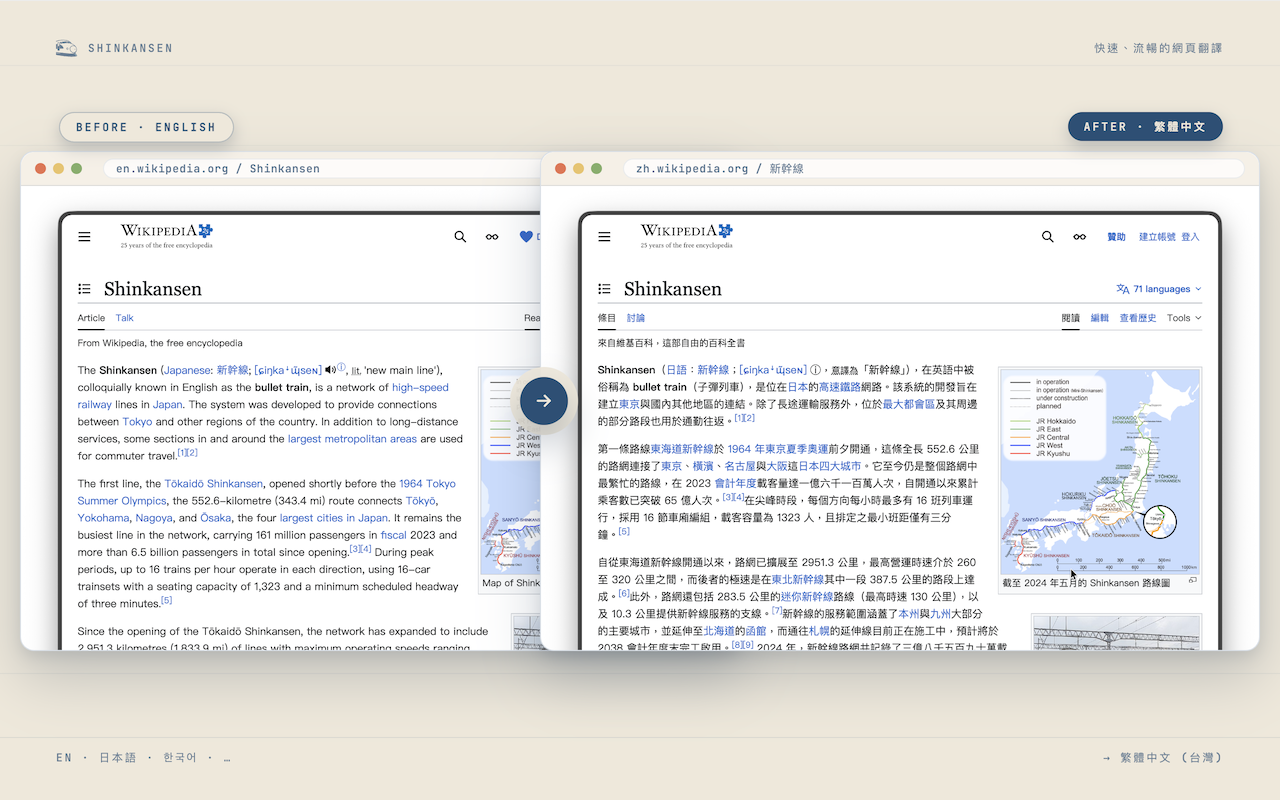Screen dimensions: 1280x800
Task: Click the footer text → 繁體中文（台灣）
Action: point(1162,758)
